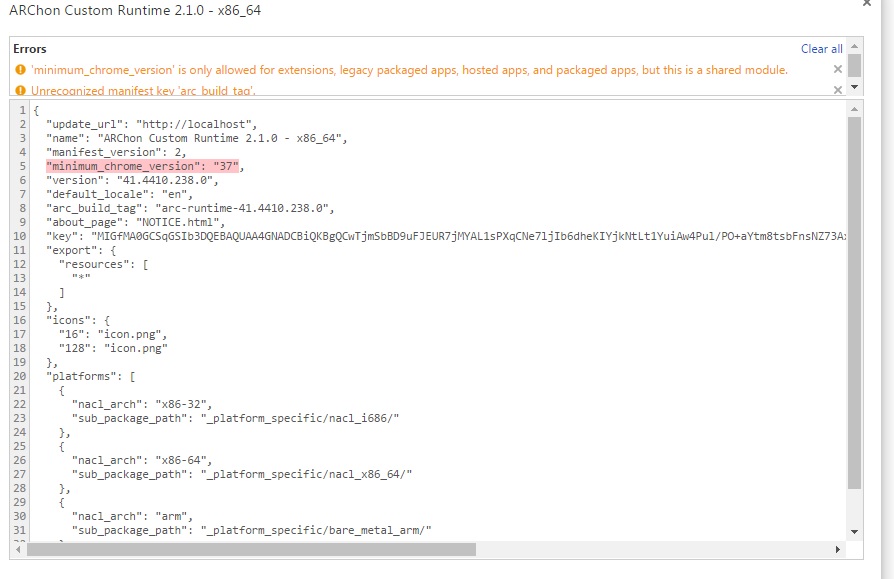Screen dimensions: 894x579
Task: Click line number 20 in the gutter
Action: click(x=20, y=376)
